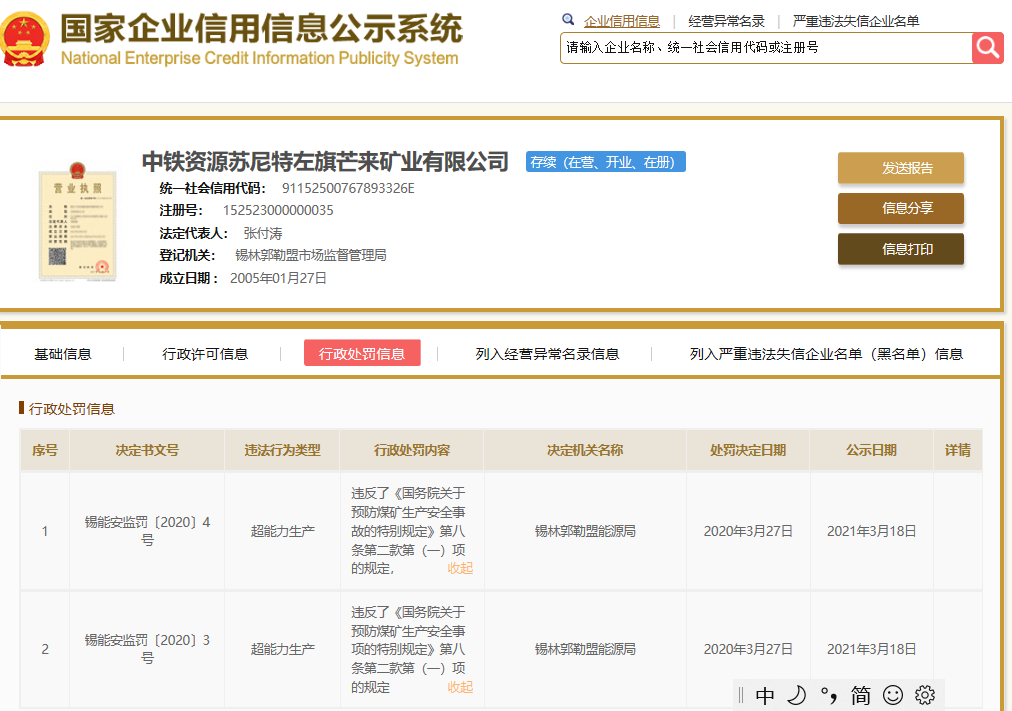Click the small magnifier icon beside 企业信用信息
This screenshot has width=1012, height=711.
pyautogui.click(x=568, y=19)
